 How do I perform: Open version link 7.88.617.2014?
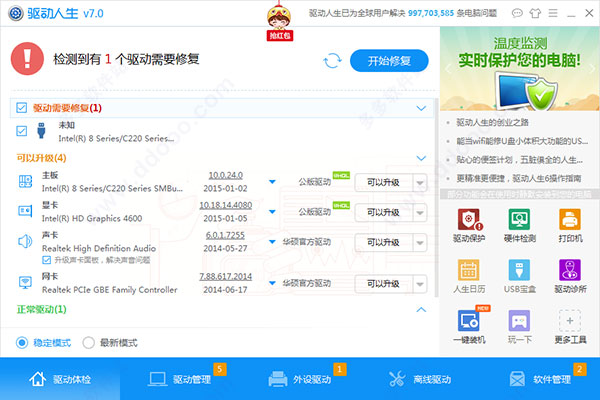pyautogui.click(x=225, y=276)
